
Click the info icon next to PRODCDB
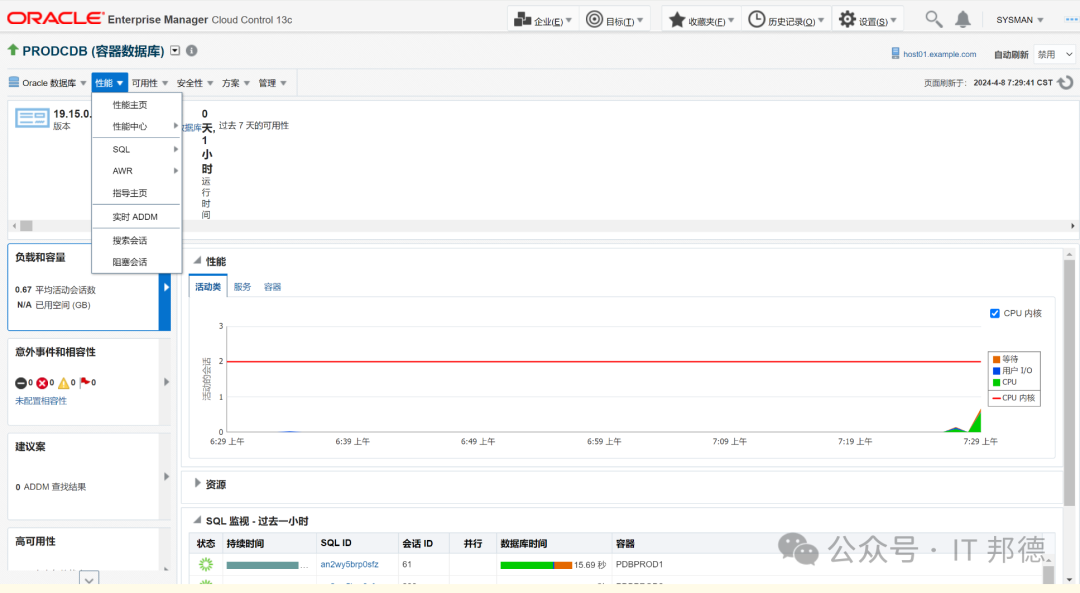pyautogui.click(x=191, y=50)
